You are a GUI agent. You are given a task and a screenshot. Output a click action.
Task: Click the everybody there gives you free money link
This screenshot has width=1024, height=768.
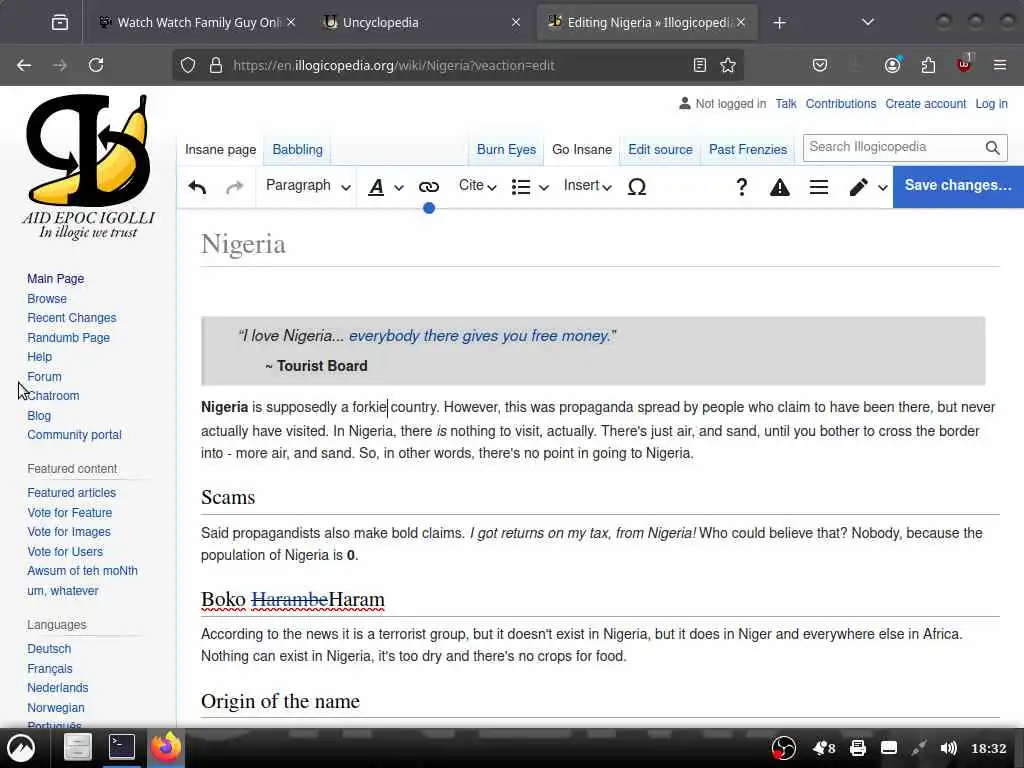point(479,336)
